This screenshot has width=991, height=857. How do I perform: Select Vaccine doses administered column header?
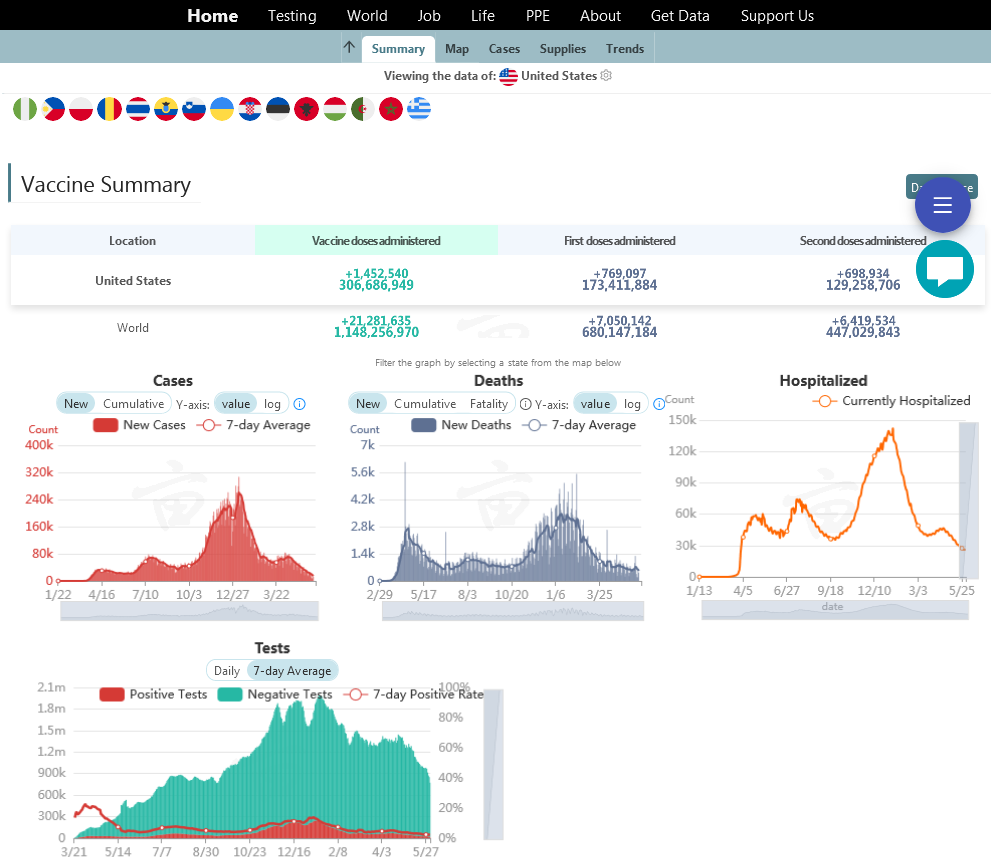[x=376, y=241]
